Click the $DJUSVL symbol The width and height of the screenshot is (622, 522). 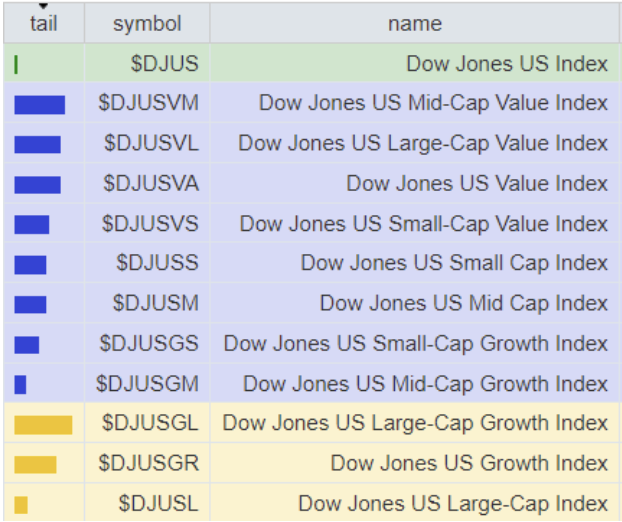151,143
